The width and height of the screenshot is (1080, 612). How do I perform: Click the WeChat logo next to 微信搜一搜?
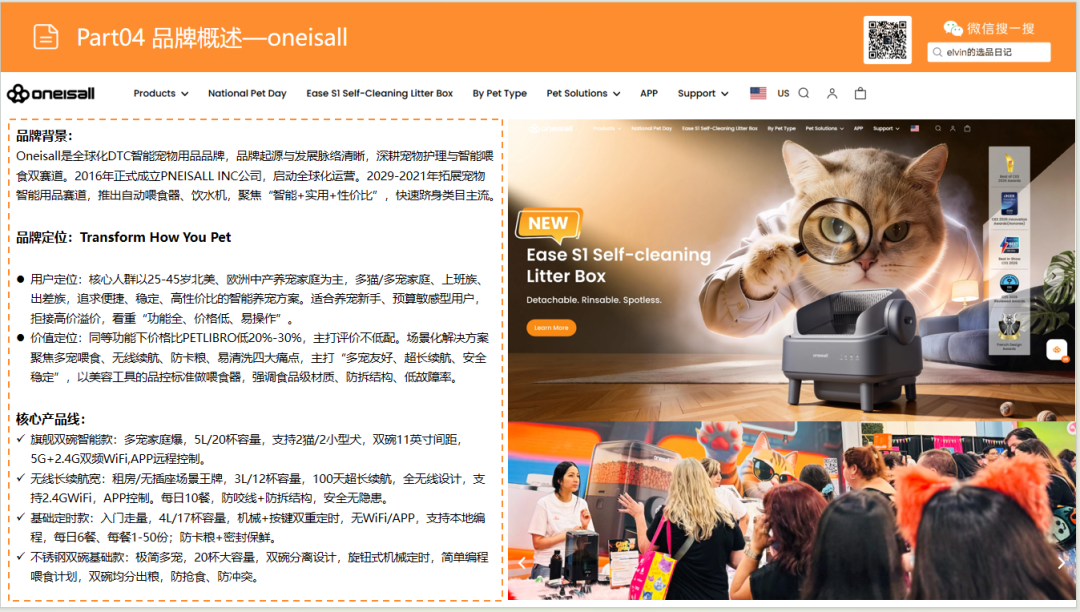point(953,28)
